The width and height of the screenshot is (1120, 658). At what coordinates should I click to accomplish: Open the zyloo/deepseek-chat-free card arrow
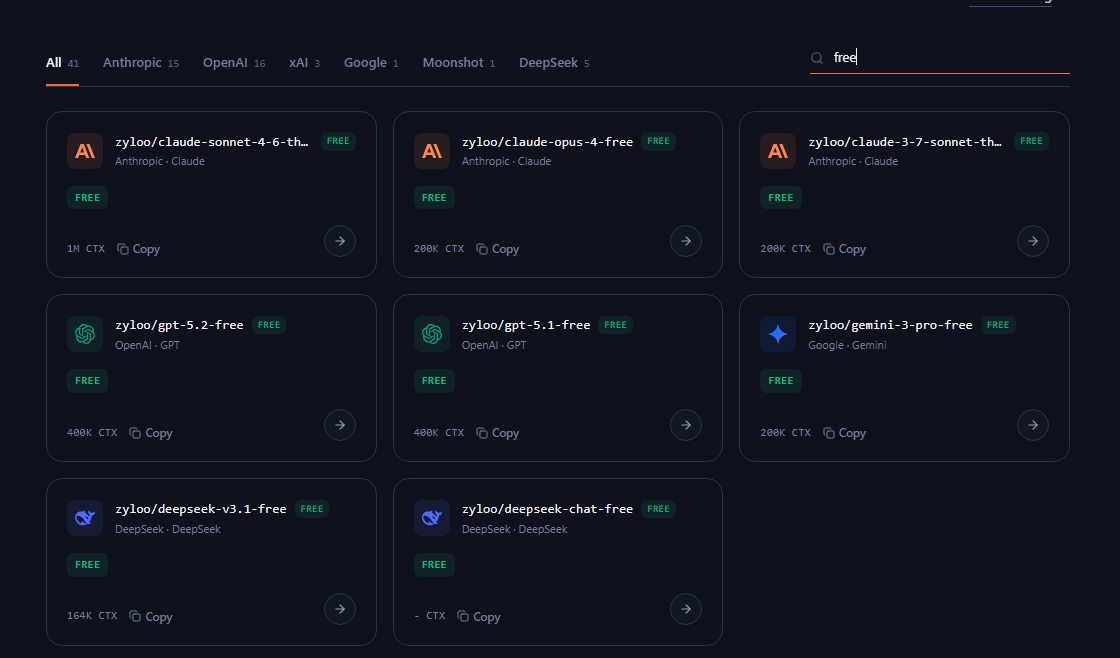(686, 609)
